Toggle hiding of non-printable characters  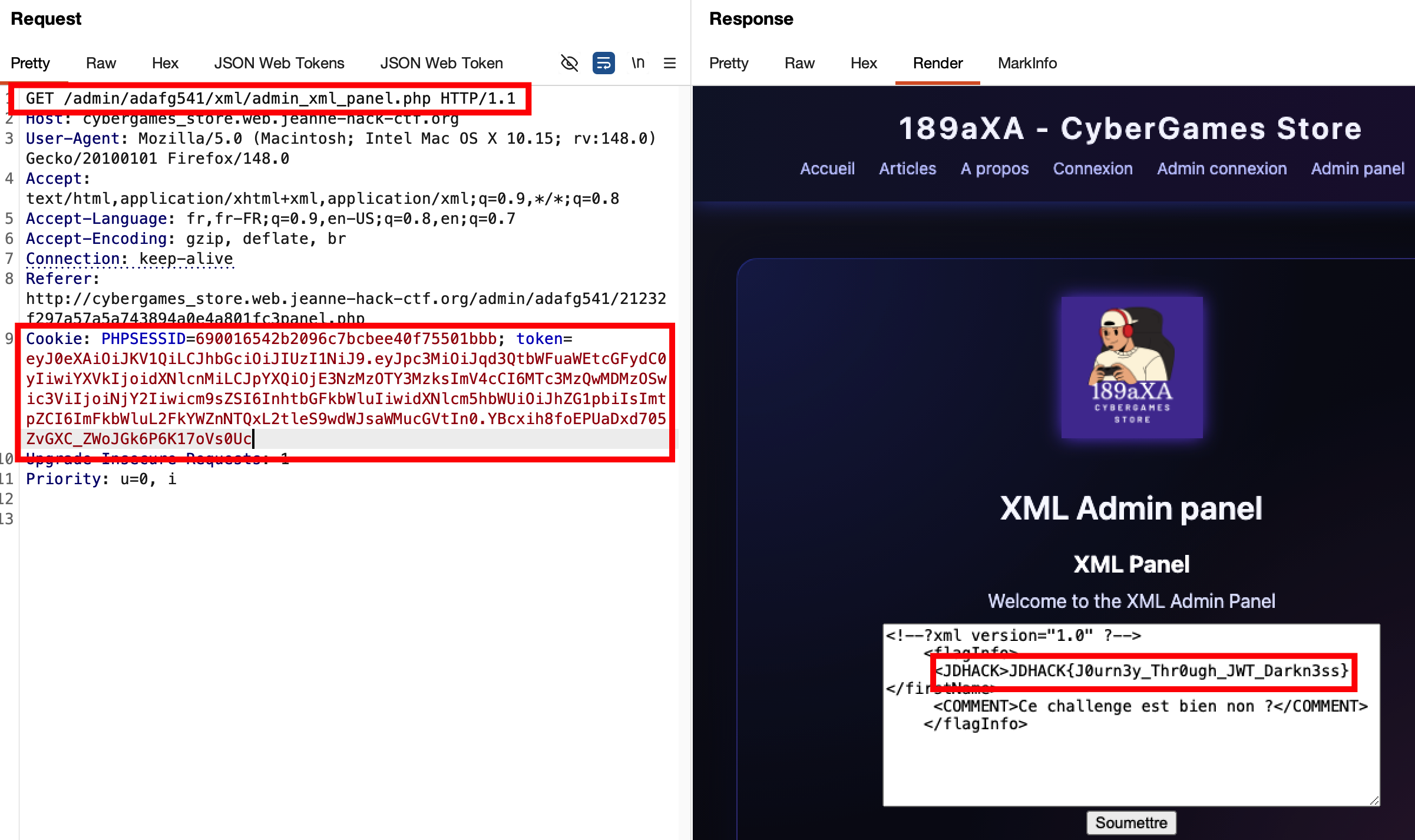click(x=569, y=63)
